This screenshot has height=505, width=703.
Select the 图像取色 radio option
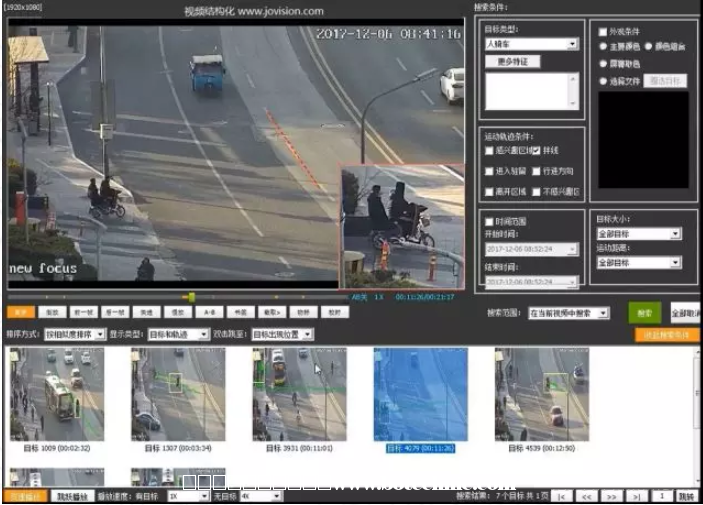(603, 62)
